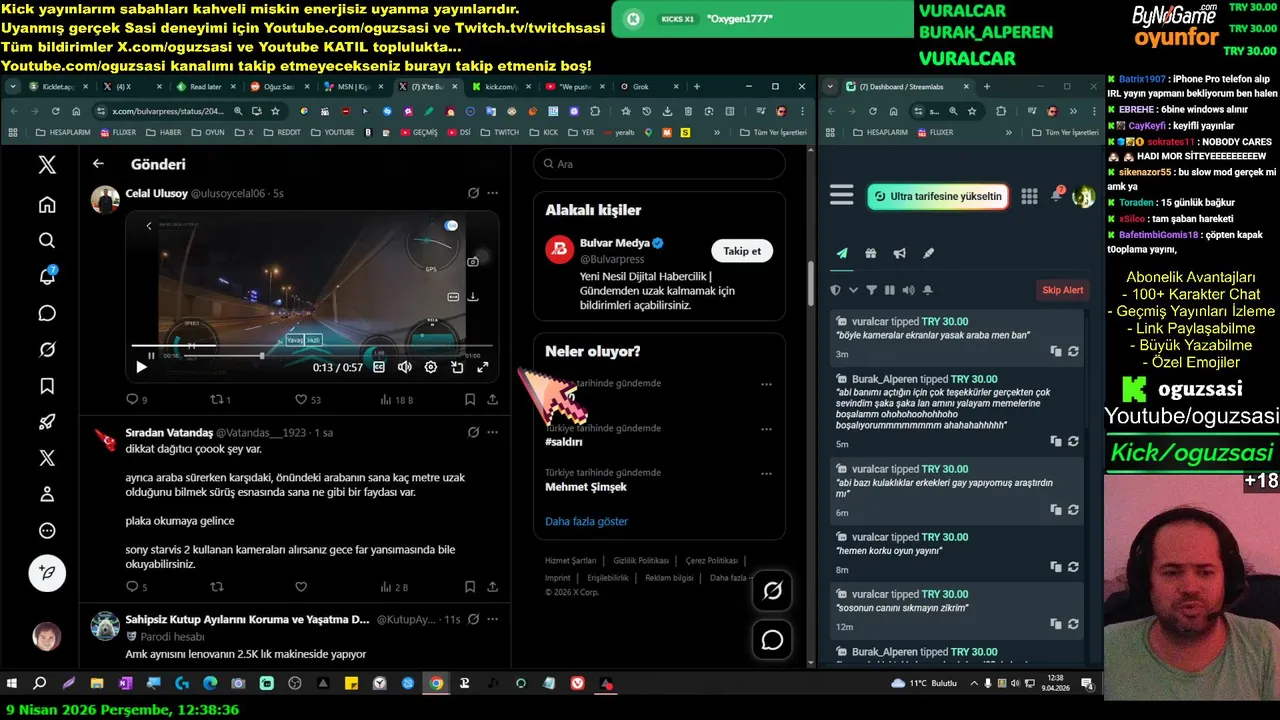Enter fullscreen on the tweet video

coord(482,367)
